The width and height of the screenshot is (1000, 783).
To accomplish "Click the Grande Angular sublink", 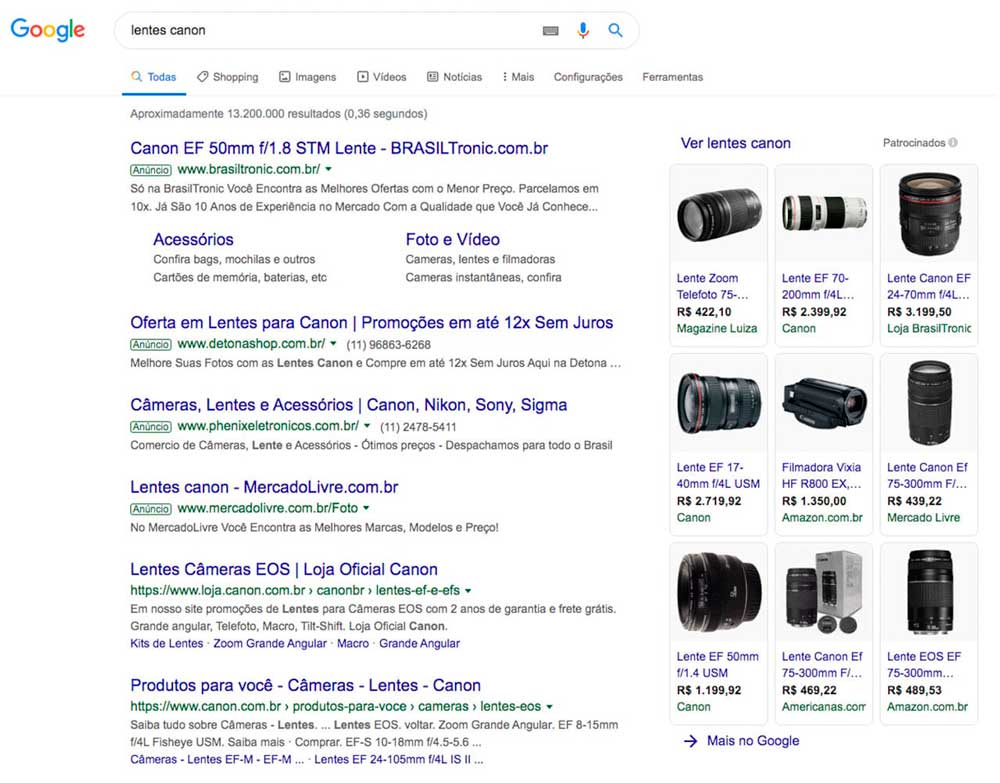I will click(x=420, y=643).
